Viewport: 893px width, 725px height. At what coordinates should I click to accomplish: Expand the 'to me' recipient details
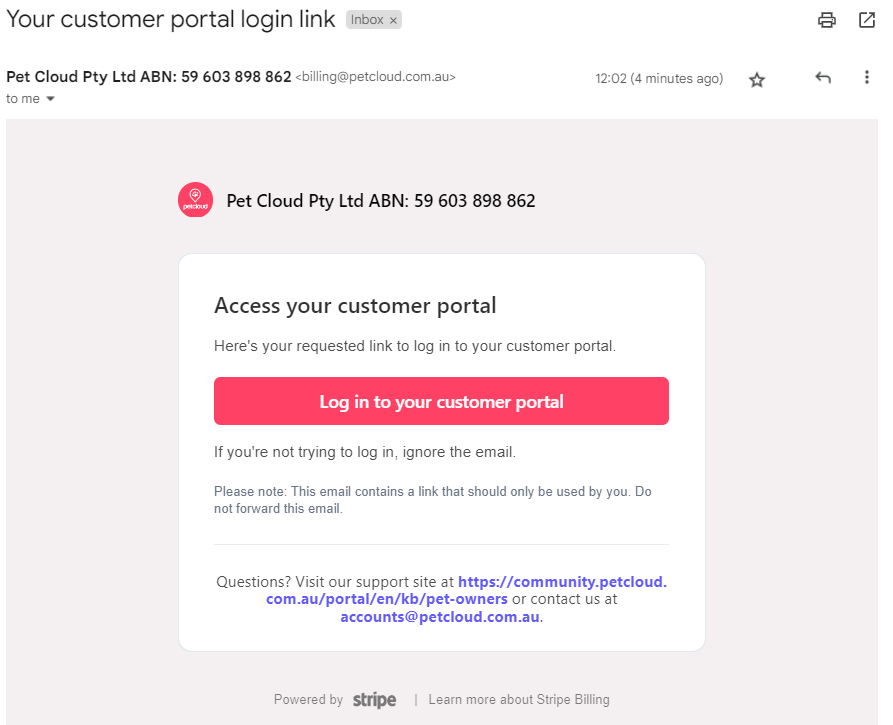tap(50, 99)
